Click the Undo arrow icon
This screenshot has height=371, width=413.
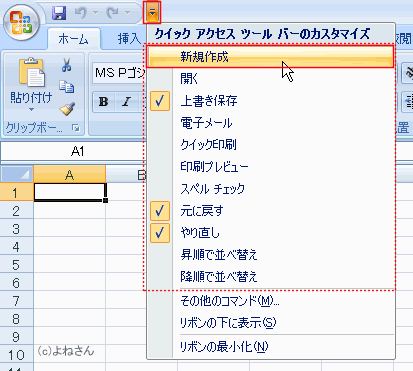tap(80, 13)
